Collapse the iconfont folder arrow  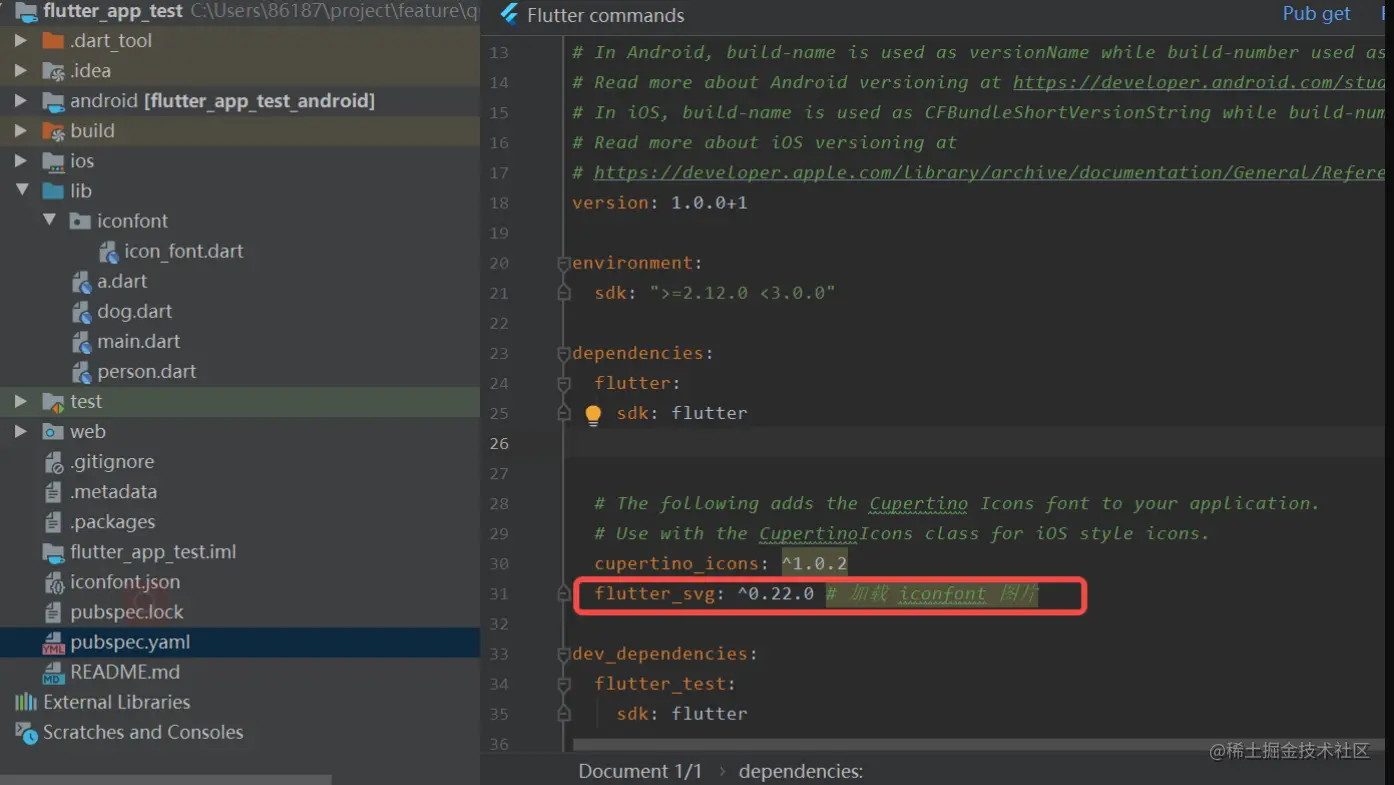coord(49,221)
